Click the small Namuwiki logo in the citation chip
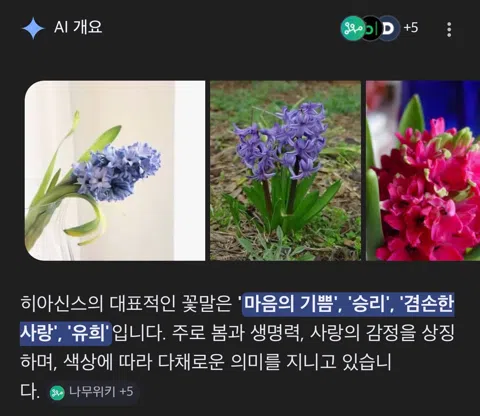 click(57, 392)
